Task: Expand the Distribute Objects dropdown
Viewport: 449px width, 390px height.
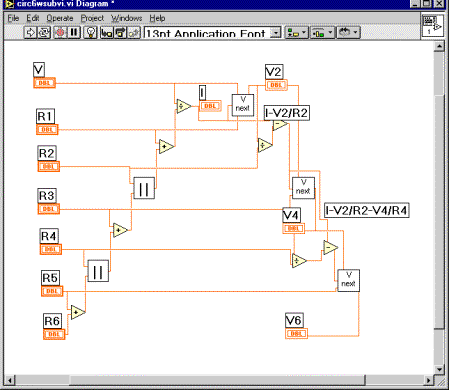Action: (322, 33)
